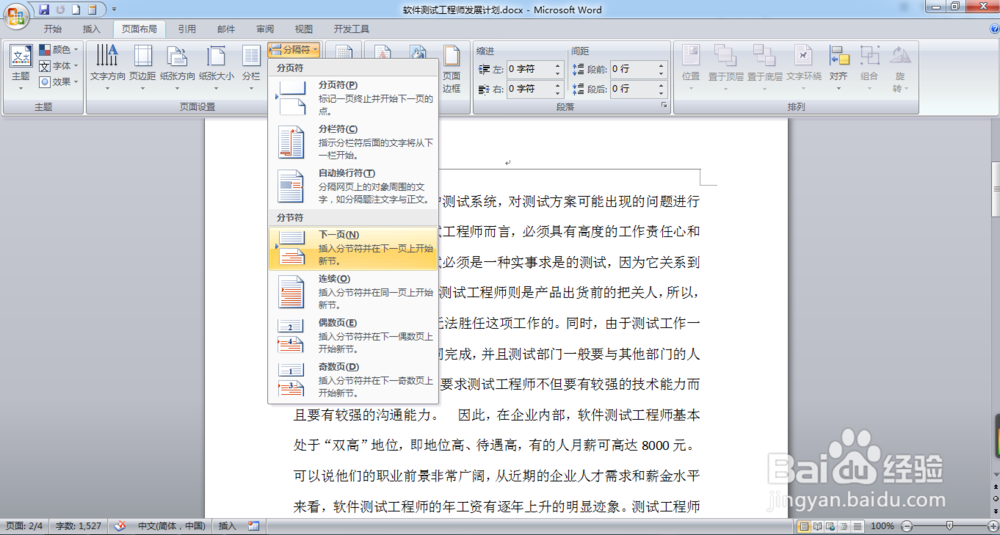Click the macro recording status icon

[x=254, y=526]
